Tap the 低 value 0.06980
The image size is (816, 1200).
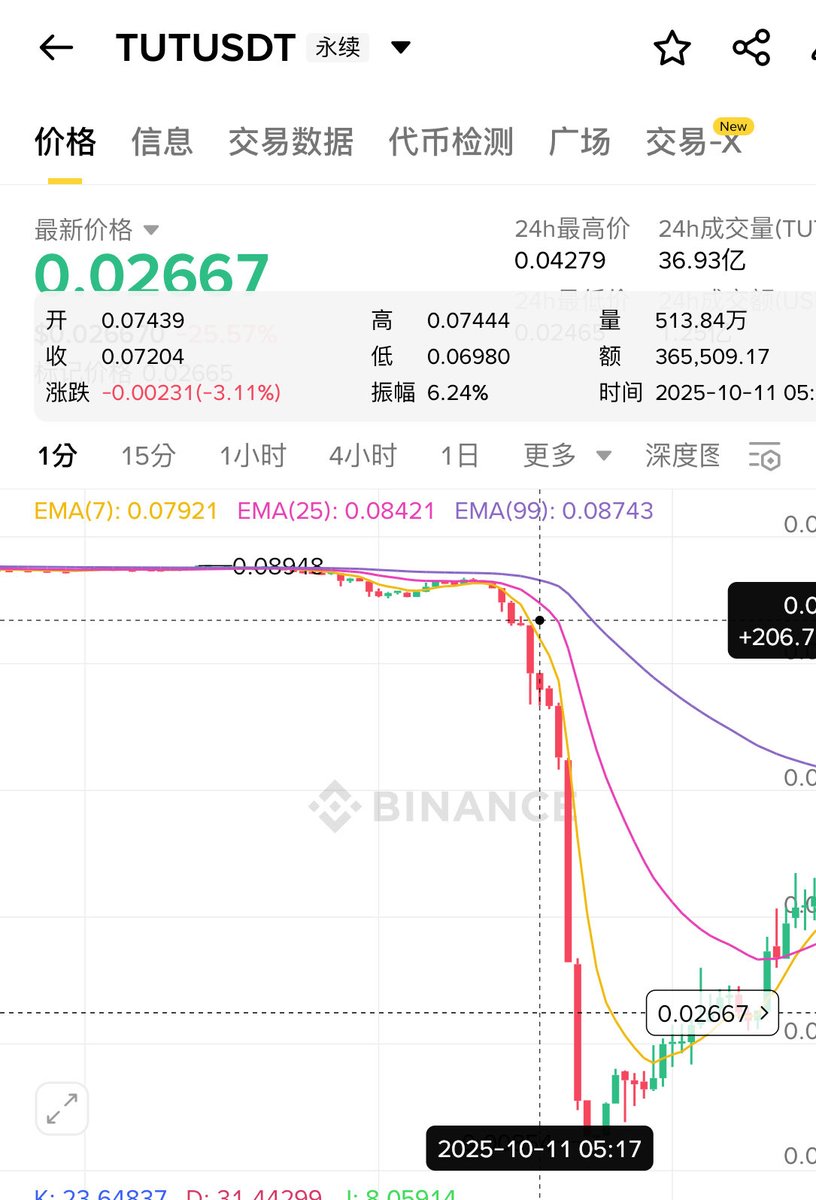point(468,357)
